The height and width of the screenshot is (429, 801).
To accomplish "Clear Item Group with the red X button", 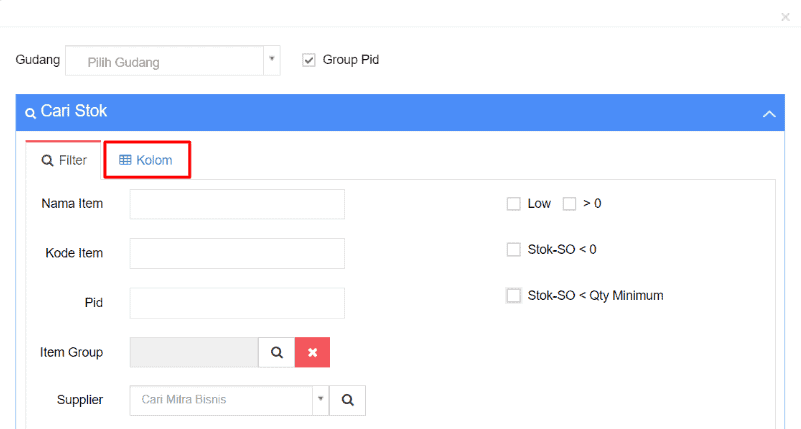I will point(312,352).
